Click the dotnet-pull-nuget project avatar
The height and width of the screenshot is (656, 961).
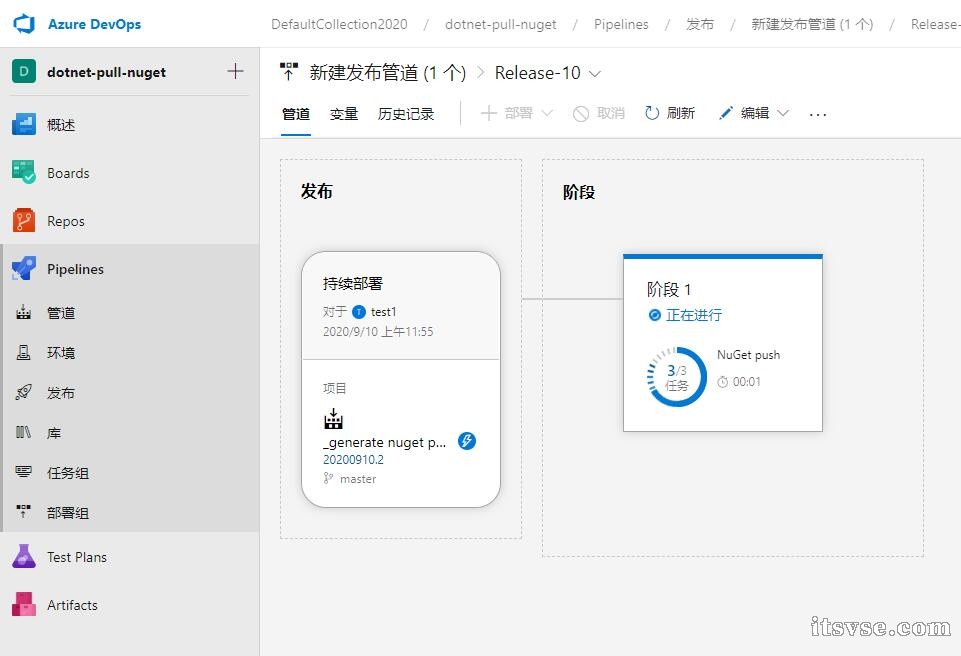click(x=24, y=72)
